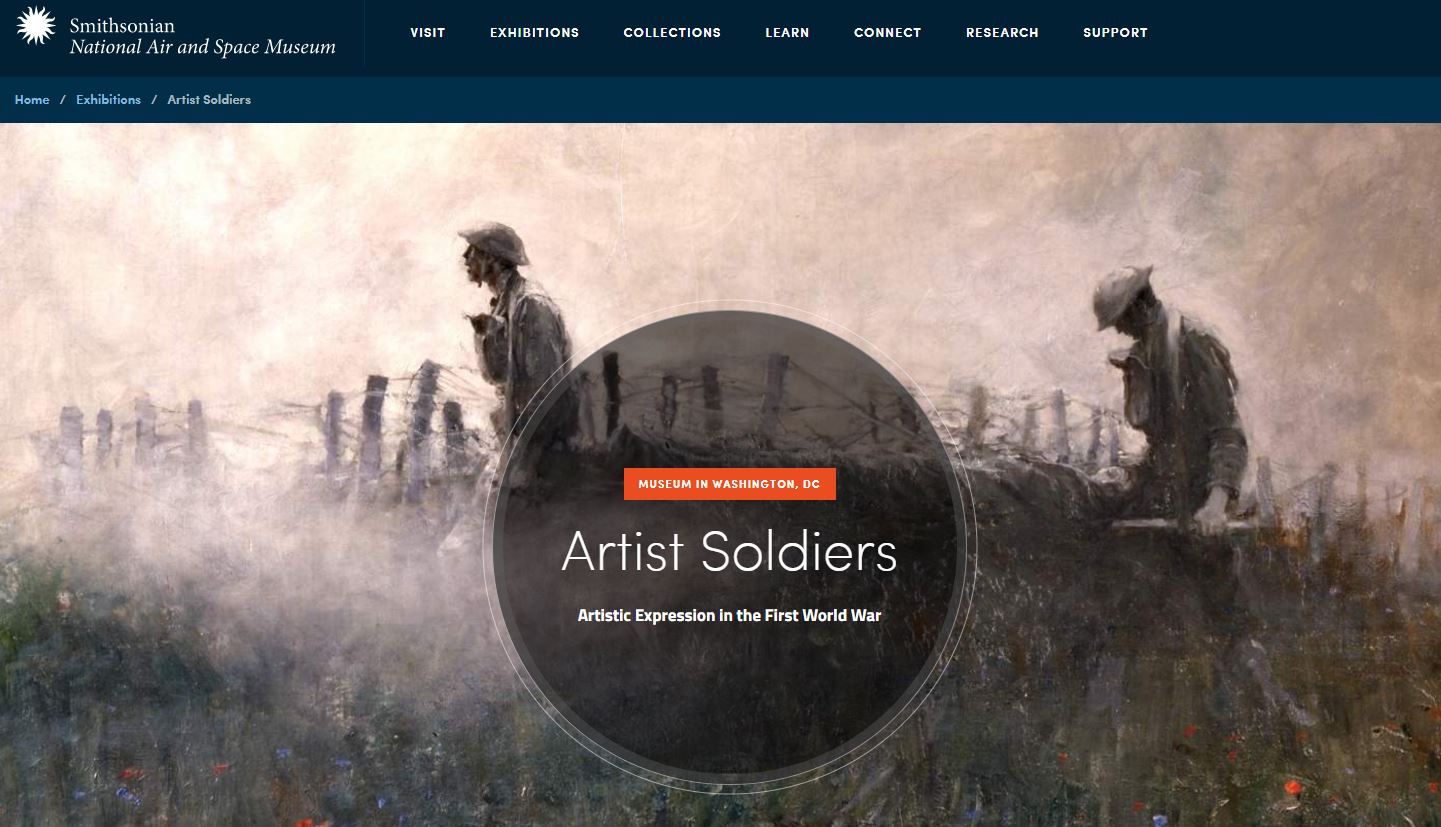Go to the Learn menu
The width and height of the screenshot is (1441, 827).
(x=787, y=33)
